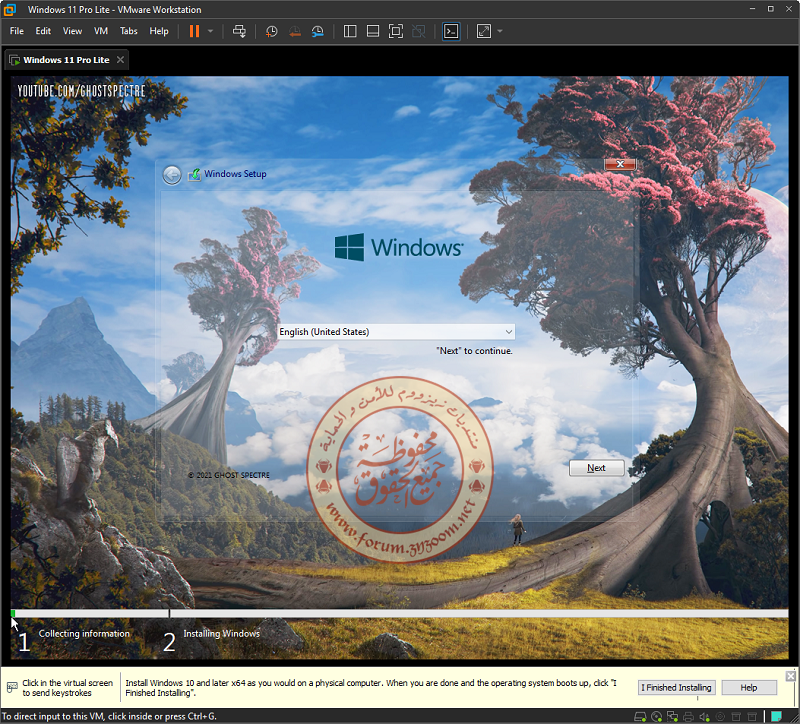Dismiss the easy install hint bar

(x=790, y=676)
